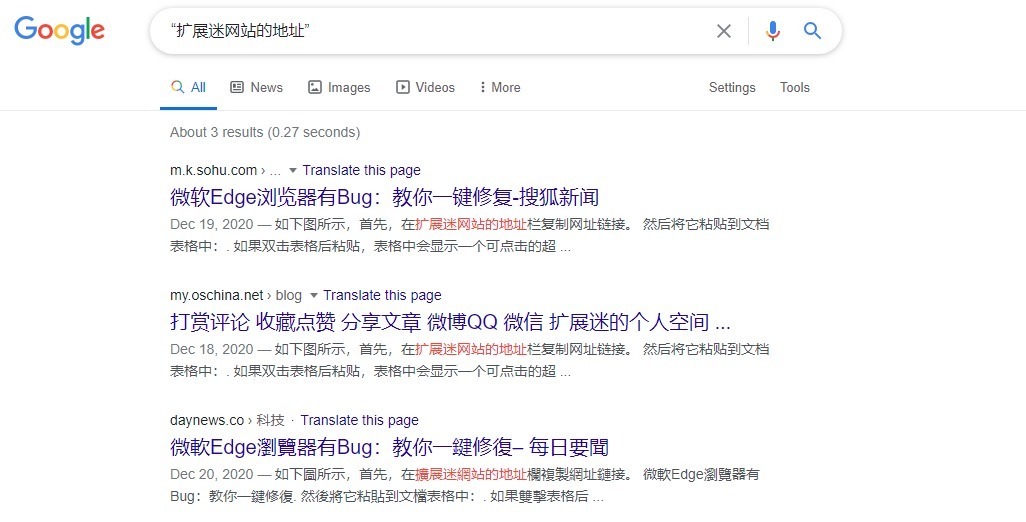Open the Settings menu
The width and height of the screenshot is (1026, 522).
732,88
